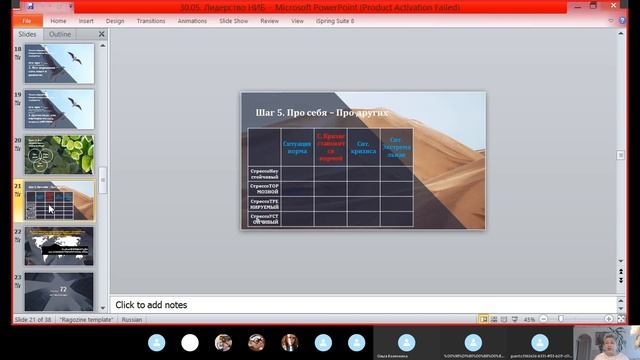The image size is (640, 360).
Task: Click the presenter's webcam video tile
Action: tap(607, 343)
